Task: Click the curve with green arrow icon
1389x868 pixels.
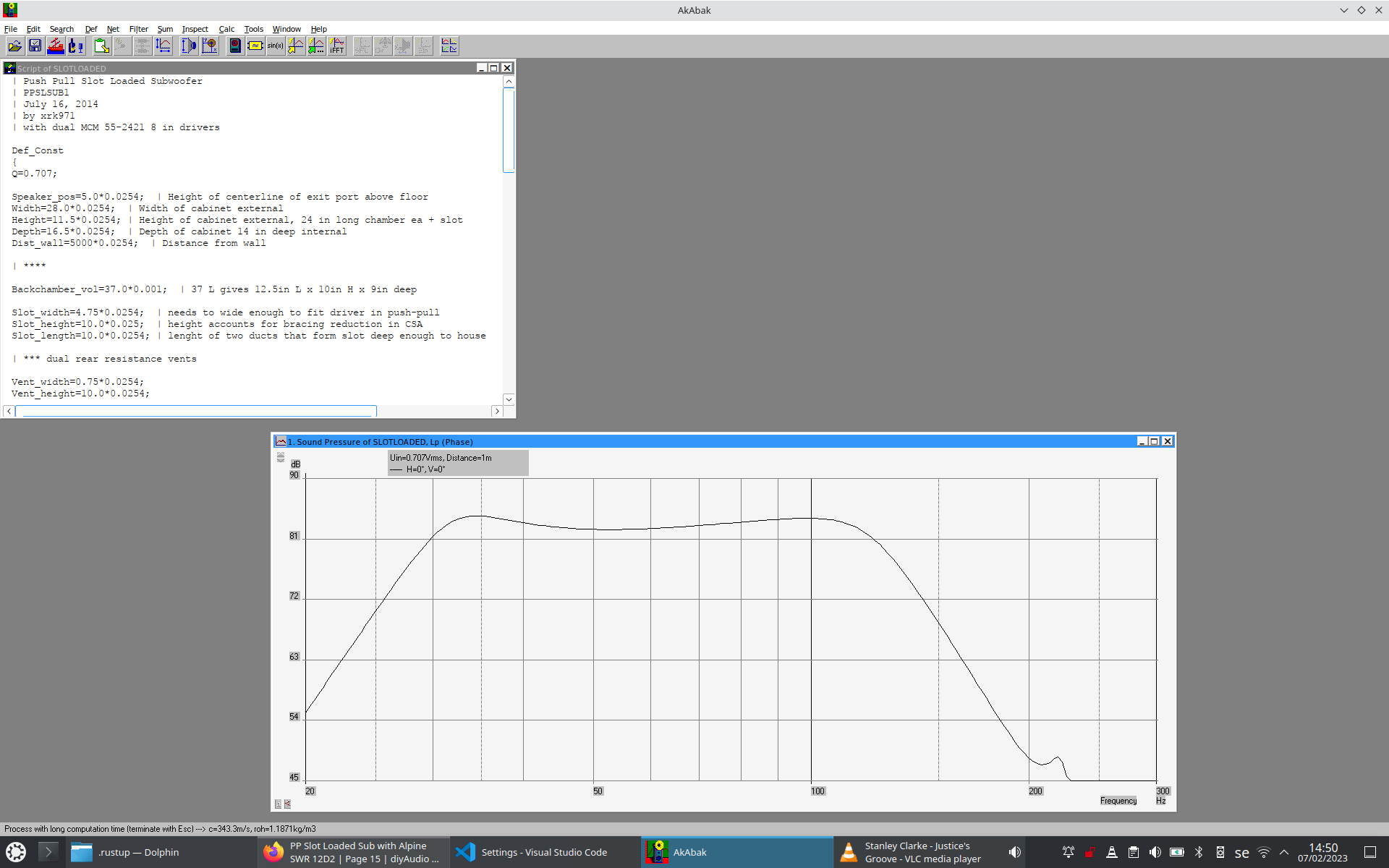Action: [316, 46]
